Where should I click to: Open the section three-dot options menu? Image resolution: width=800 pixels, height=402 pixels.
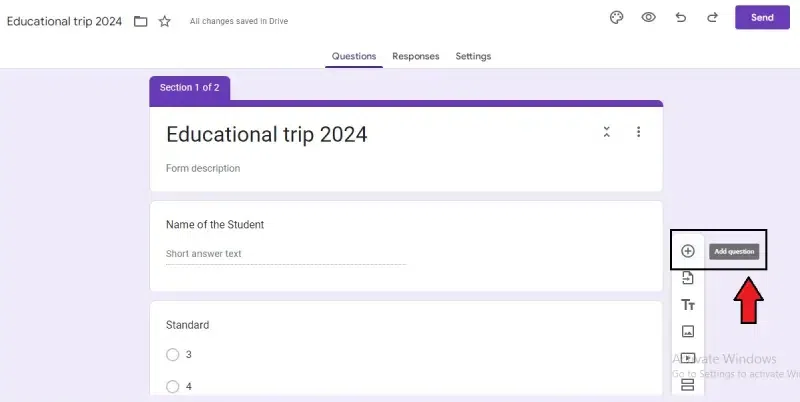click(638, 132)
